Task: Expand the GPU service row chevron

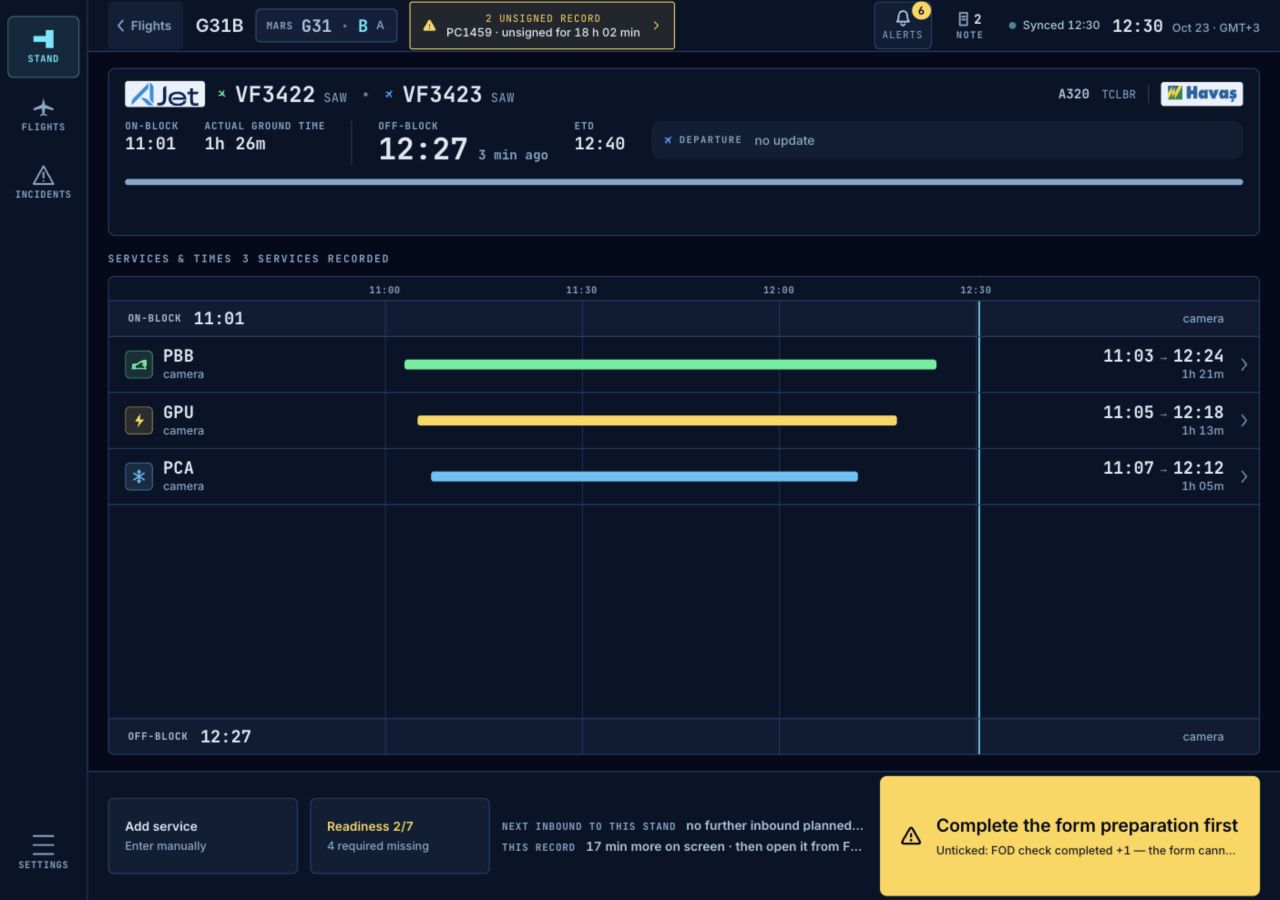Action: tap(1244, 420)
